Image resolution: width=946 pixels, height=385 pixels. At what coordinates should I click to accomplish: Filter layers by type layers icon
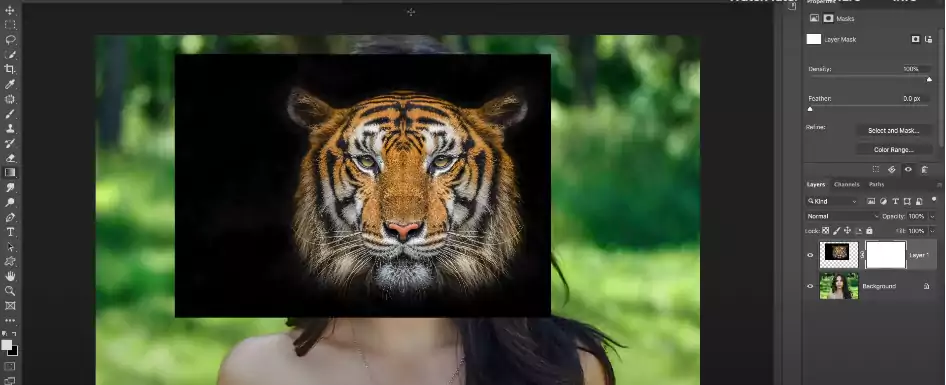[895, 202]
